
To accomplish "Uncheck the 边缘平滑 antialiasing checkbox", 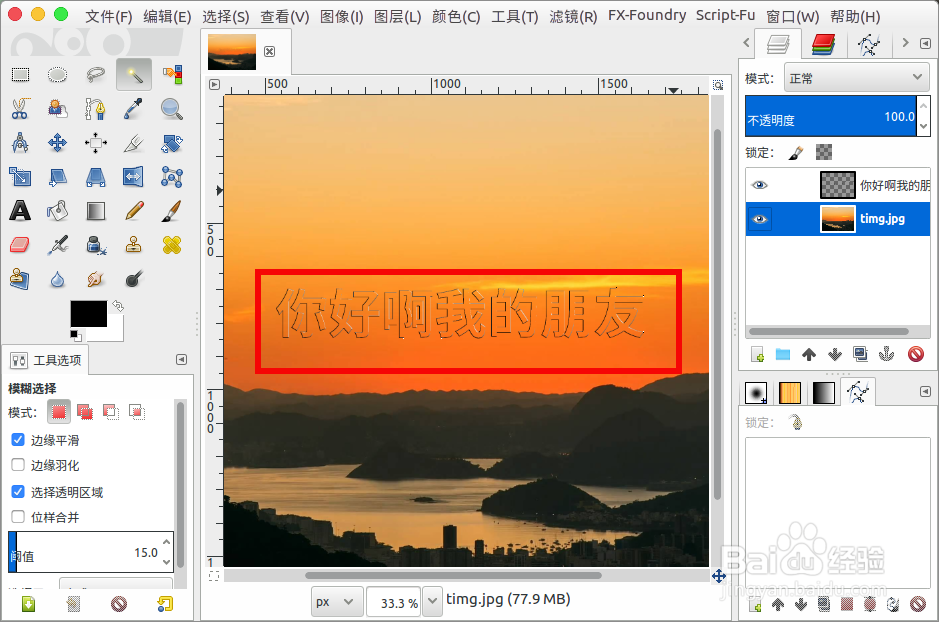I will (x=18, y=439).
